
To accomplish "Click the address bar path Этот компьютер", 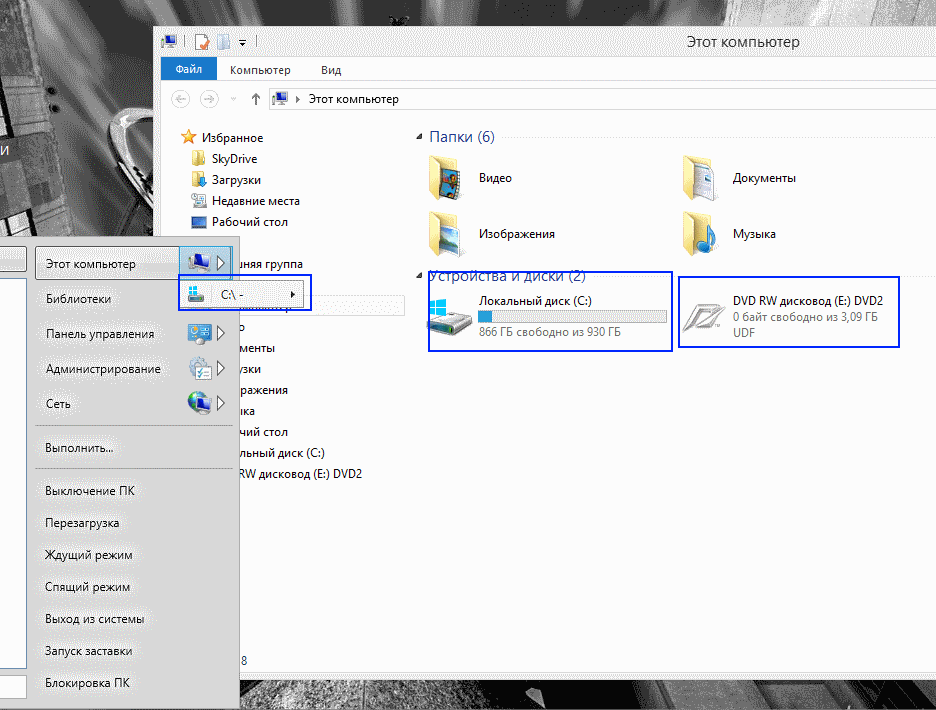I will point(353,99).
